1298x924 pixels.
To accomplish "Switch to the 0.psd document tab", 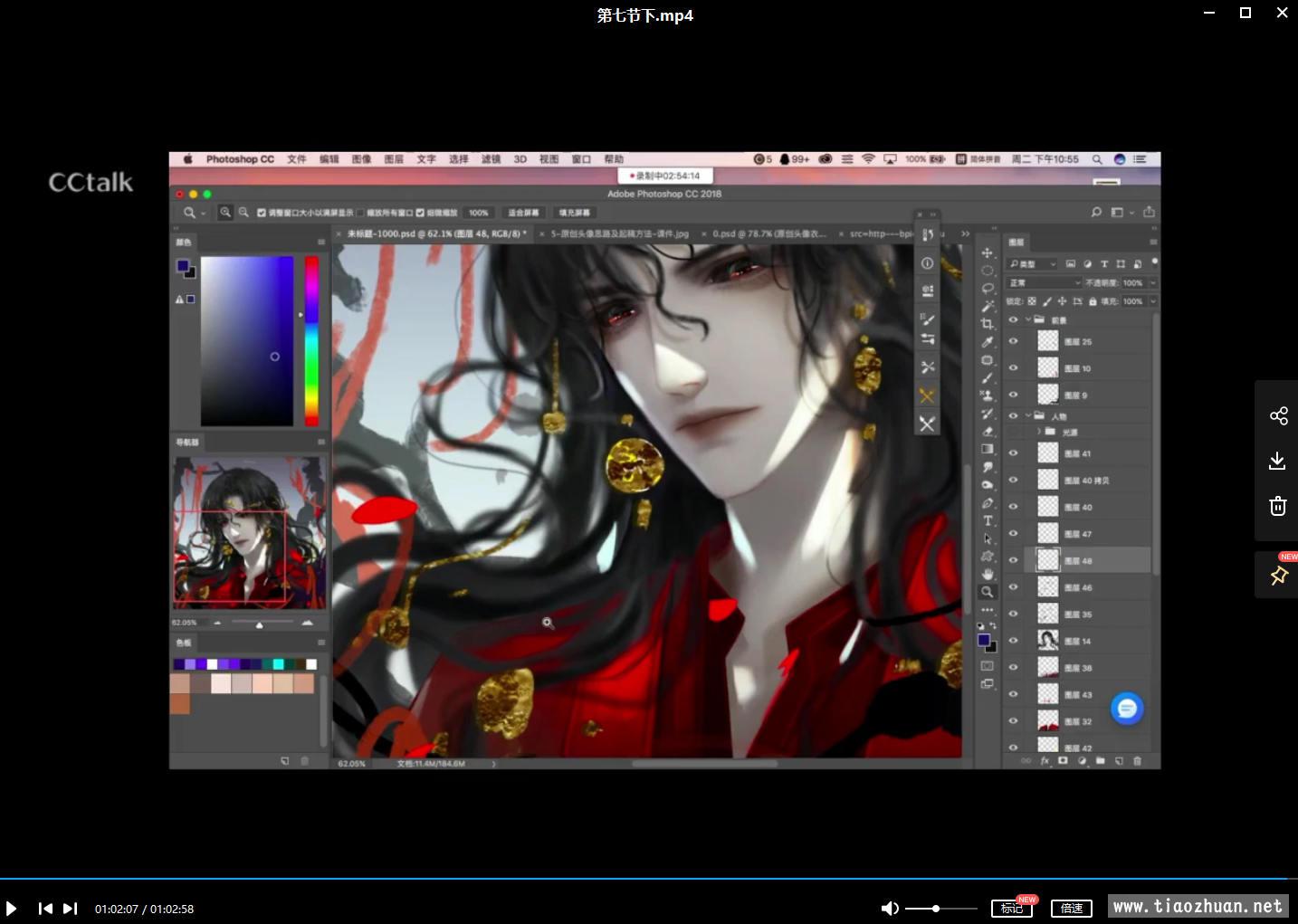I will click(768, 233).
